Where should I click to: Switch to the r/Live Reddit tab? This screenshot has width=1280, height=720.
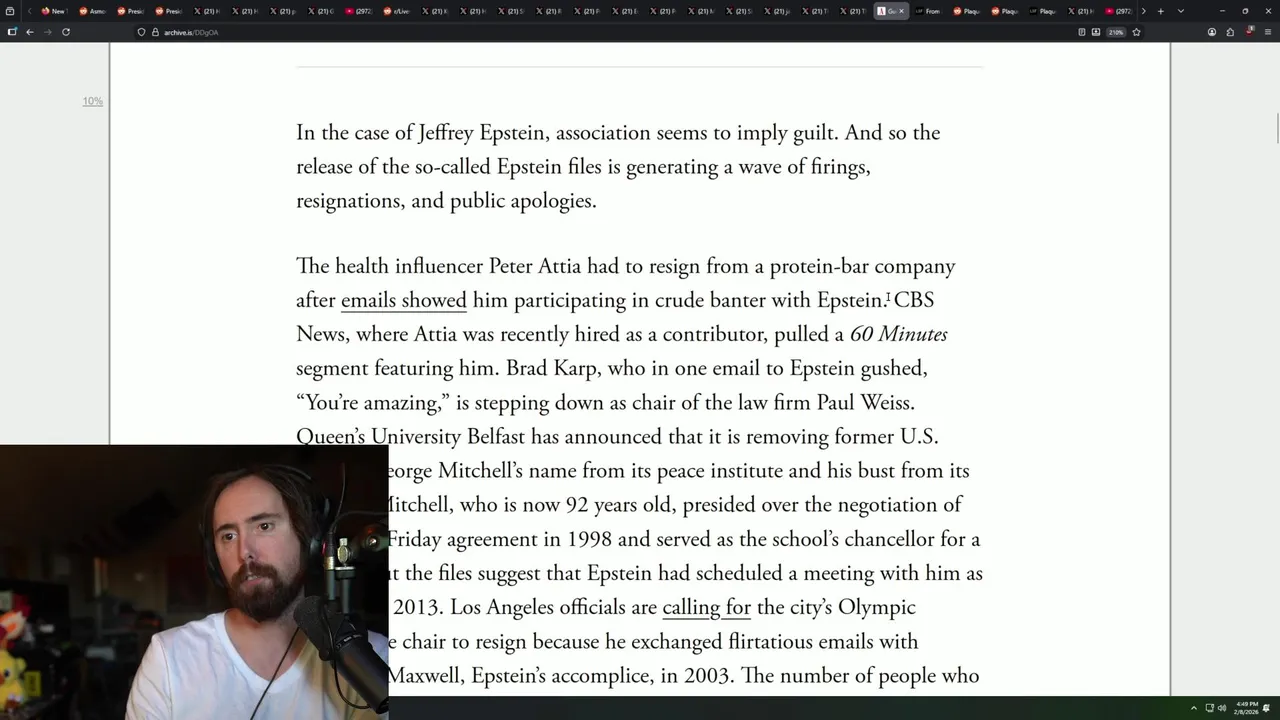click(x=396, y=11)
